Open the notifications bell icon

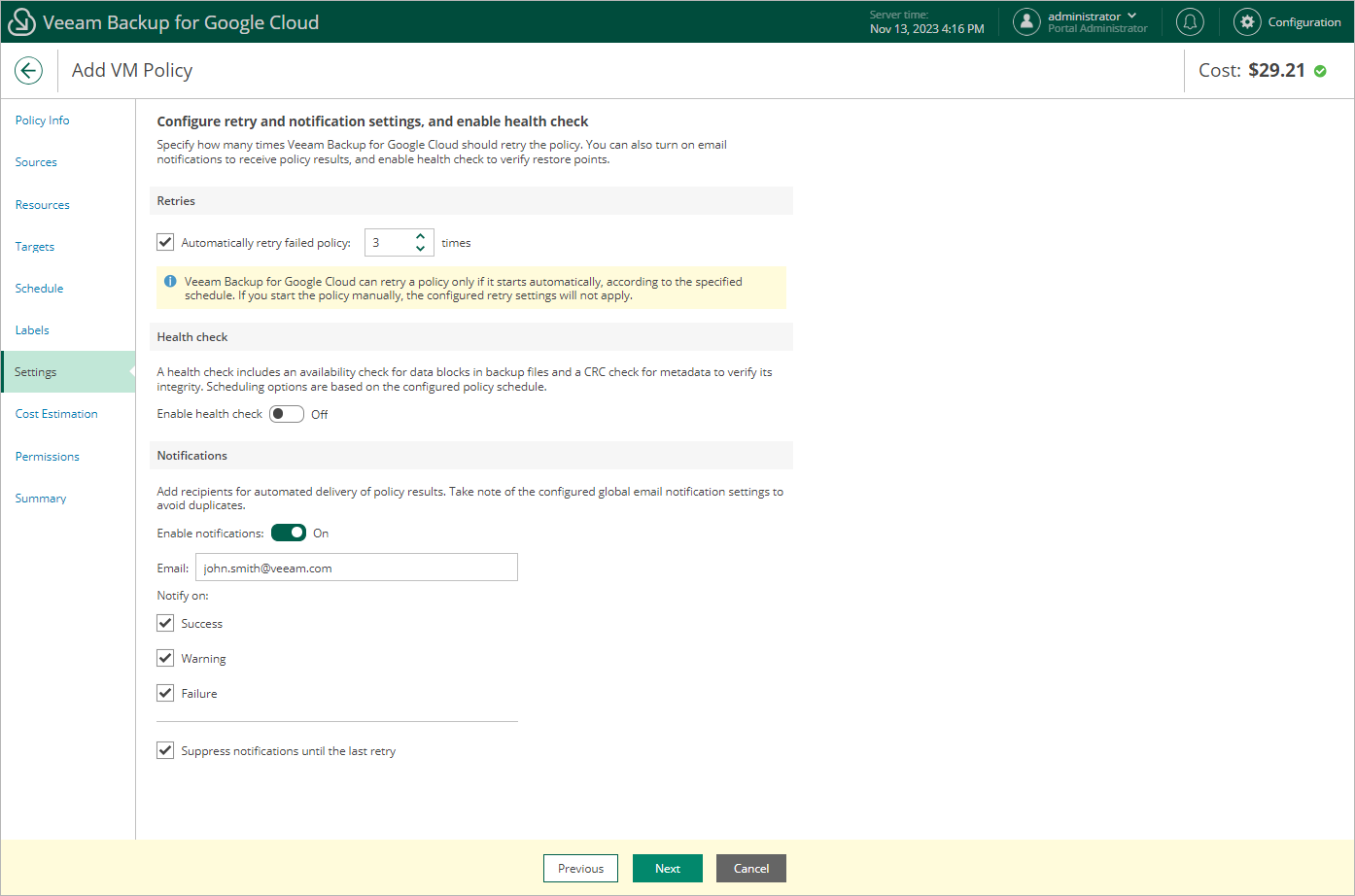[1190, 21]
